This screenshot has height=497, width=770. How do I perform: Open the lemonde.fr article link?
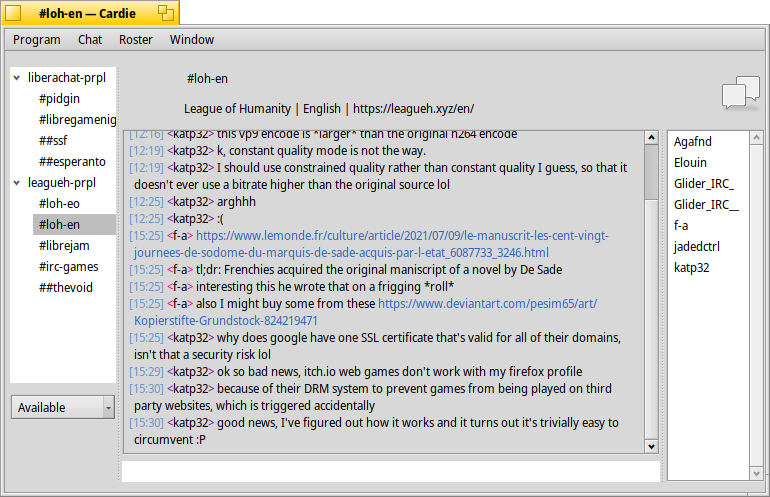370,244
